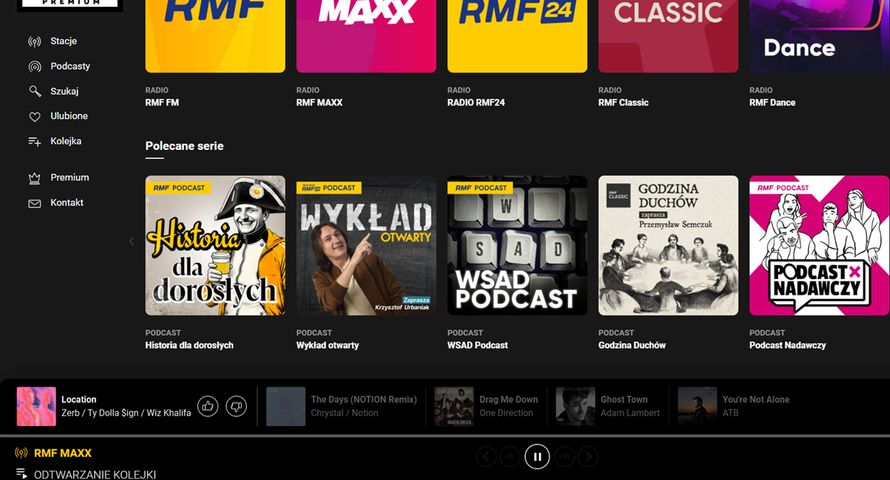The width and height of the screenshot is (890, 480).
Task: Click the RMF Dance title link
Action: point(772,103)
